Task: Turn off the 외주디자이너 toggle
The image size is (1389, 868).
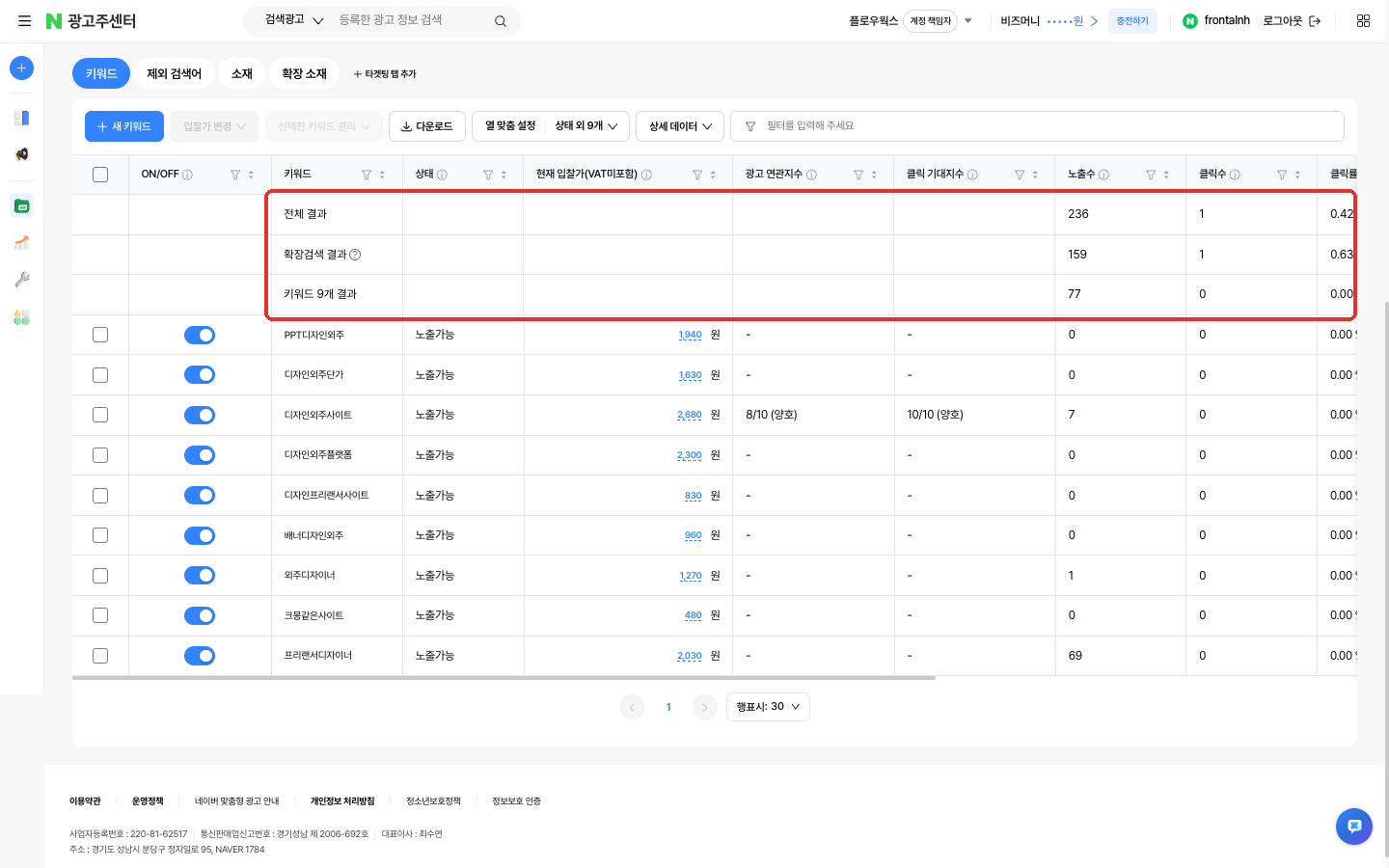Action: point(200,576)
